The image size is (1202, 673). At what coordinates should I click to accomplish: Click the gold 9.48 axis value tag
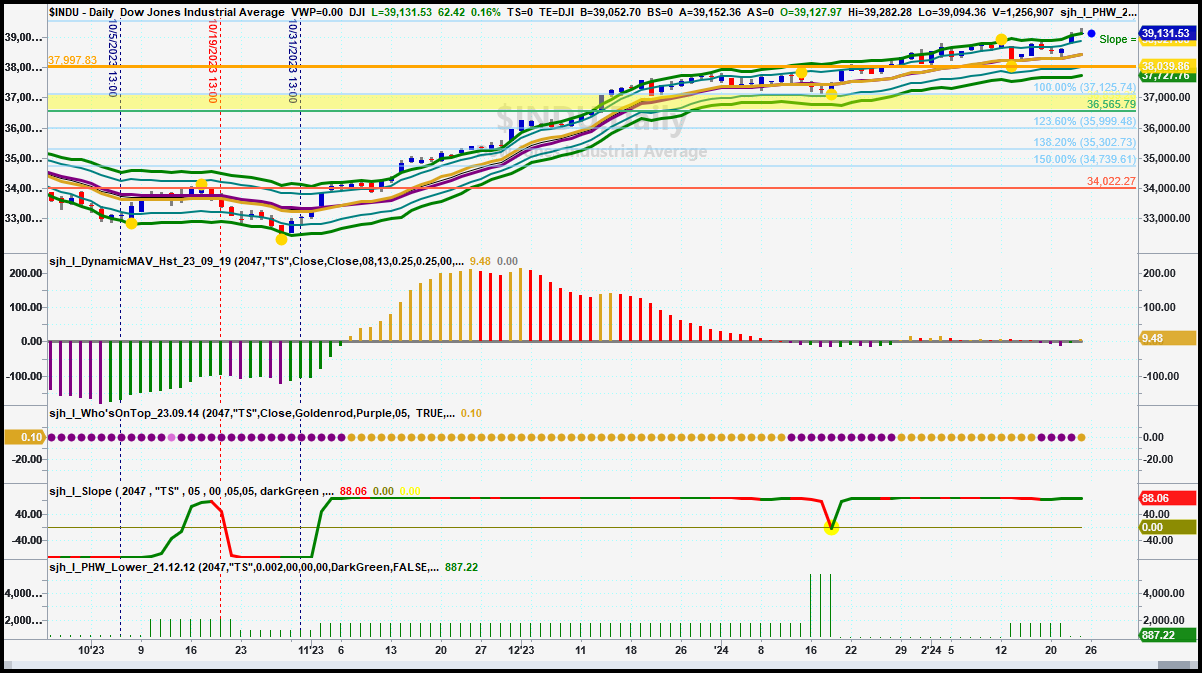tap(1168, 338)
